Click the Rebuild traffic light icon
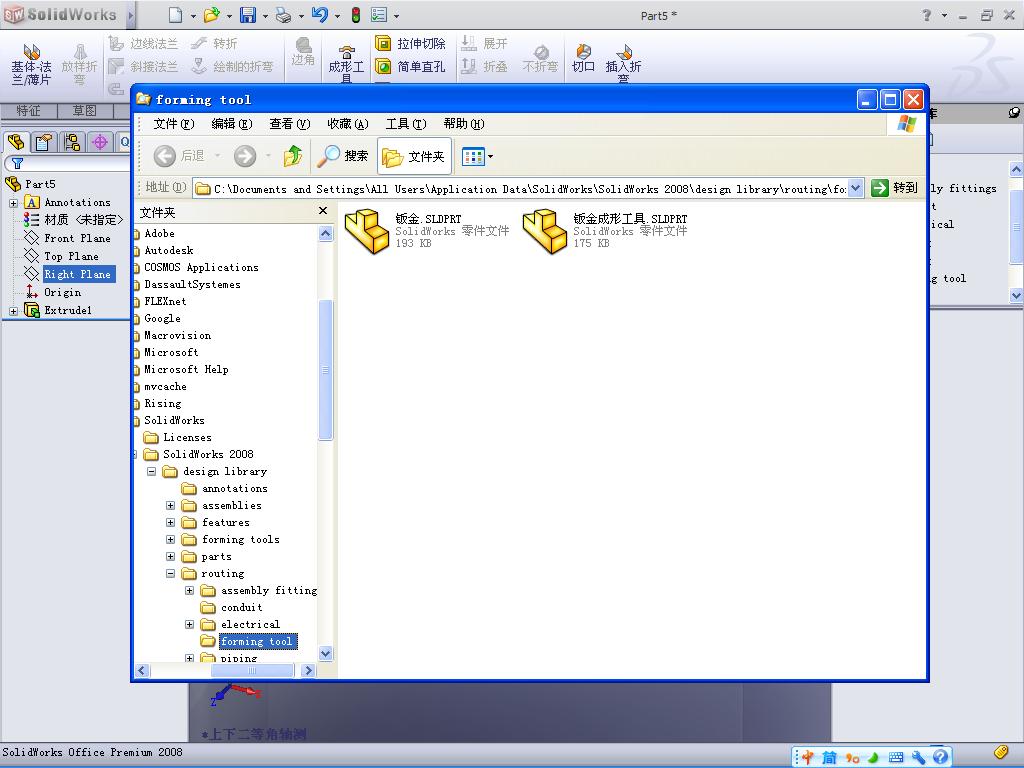Screen dimensions: 1024x768 pyautogui.click(x=356, y=14)
